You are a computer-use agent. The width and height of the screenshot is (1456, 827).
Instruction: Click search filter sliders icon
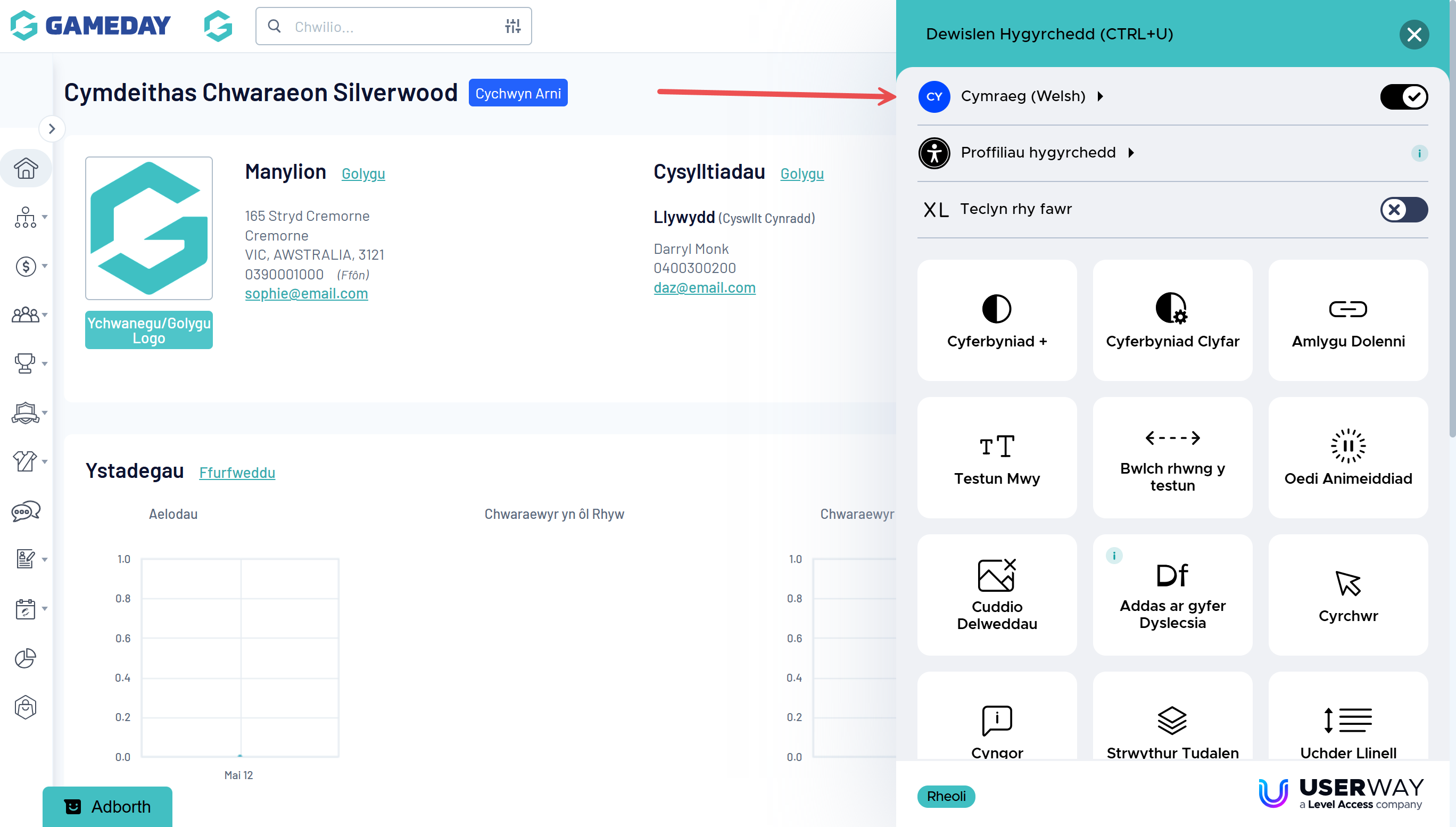512,26
